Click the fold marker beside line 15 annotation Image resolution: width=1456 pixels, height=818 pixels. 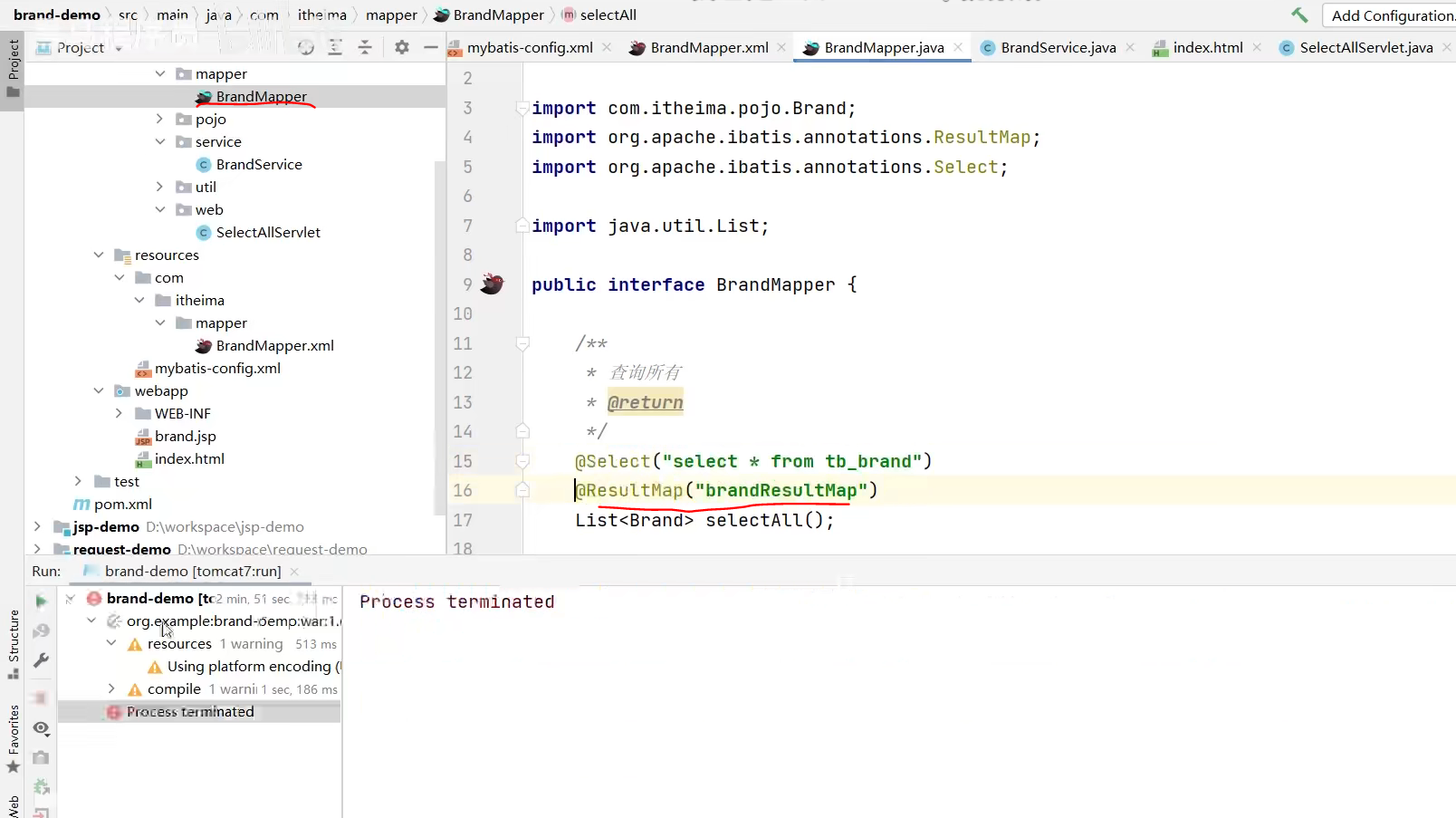(x=522, y=461)
